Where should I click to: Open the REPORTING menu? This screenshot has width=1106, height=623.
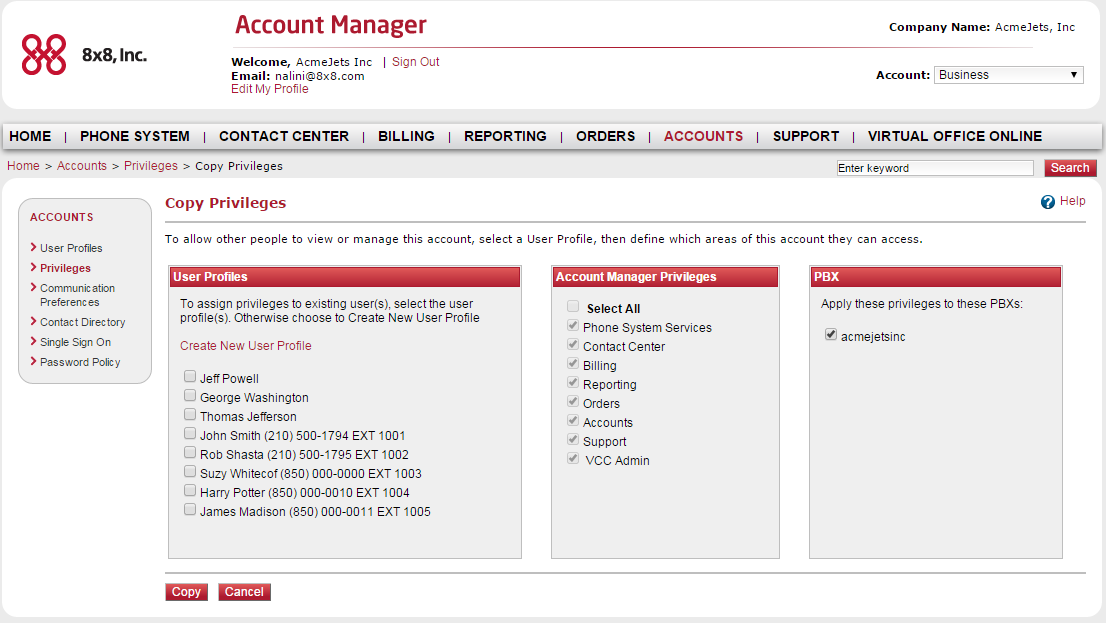pos(505,136)
